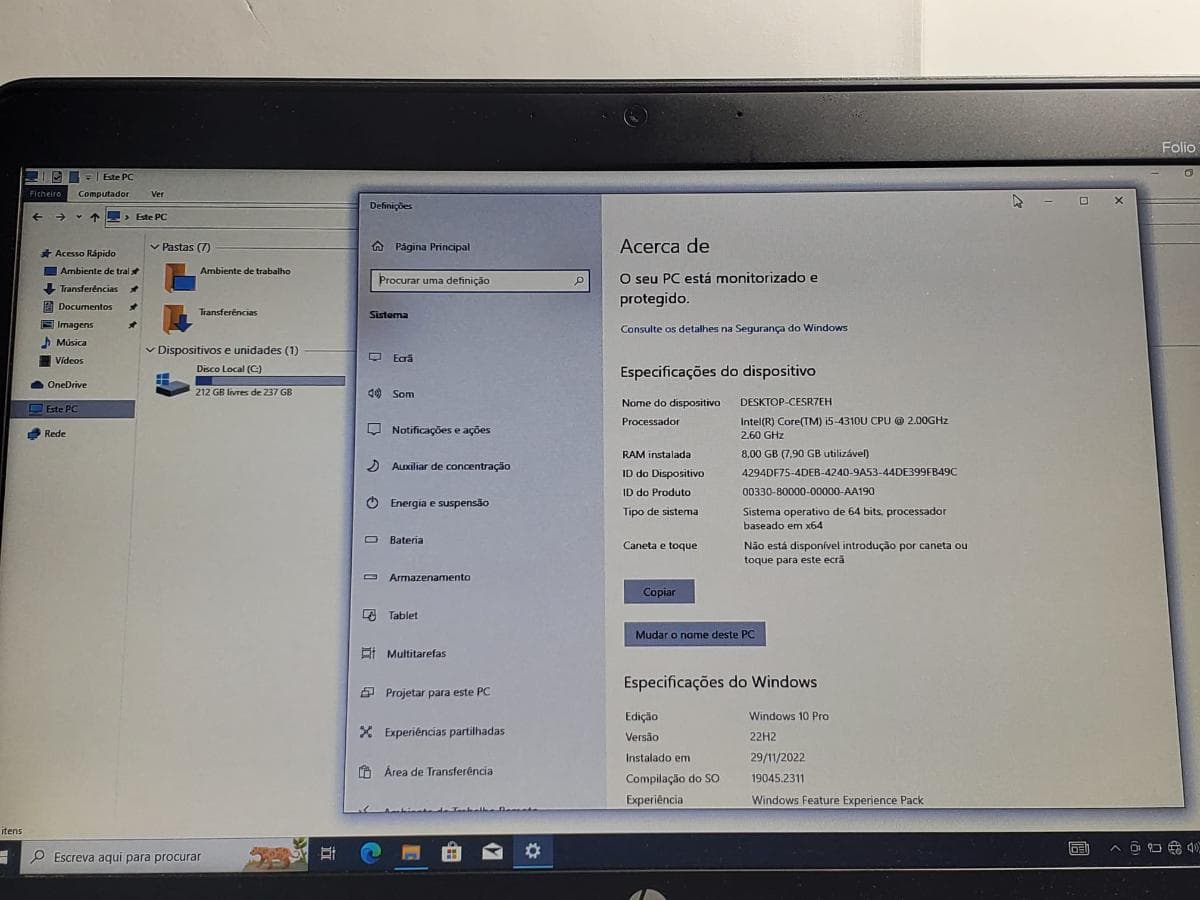This screenshot has width=1200, height=900.
Task: Open the Ficheiro tab in Explorer
Action: [45, 194]
